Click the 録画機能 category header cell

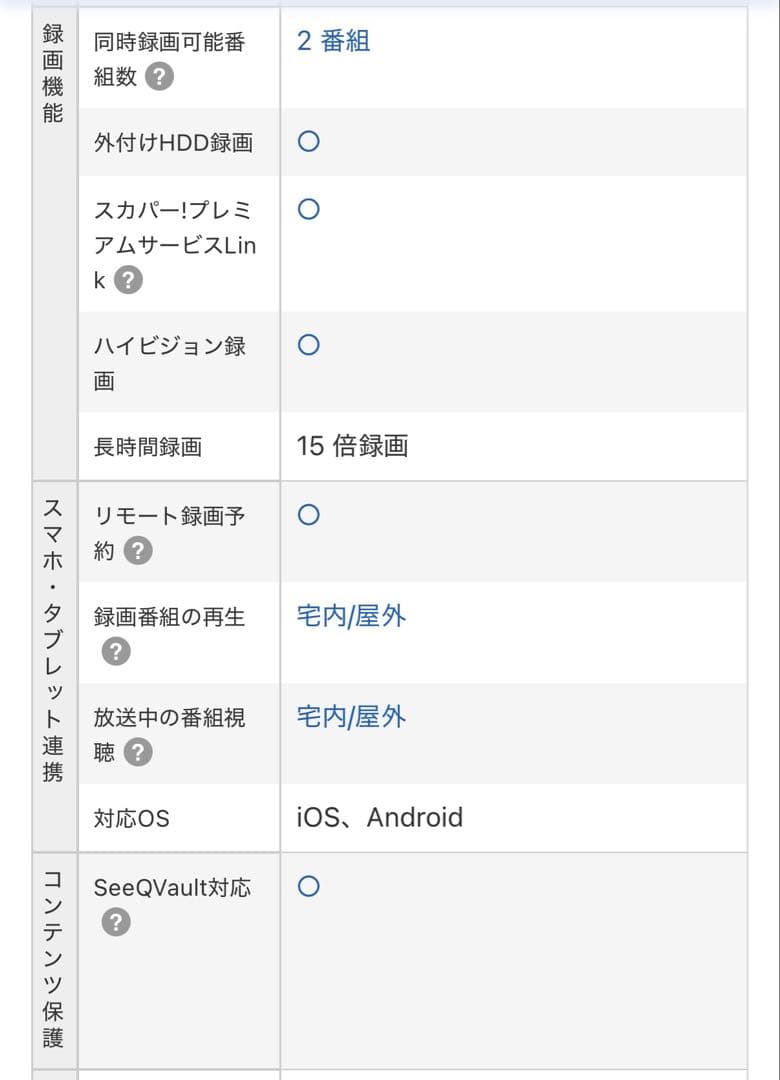(53, 73)
